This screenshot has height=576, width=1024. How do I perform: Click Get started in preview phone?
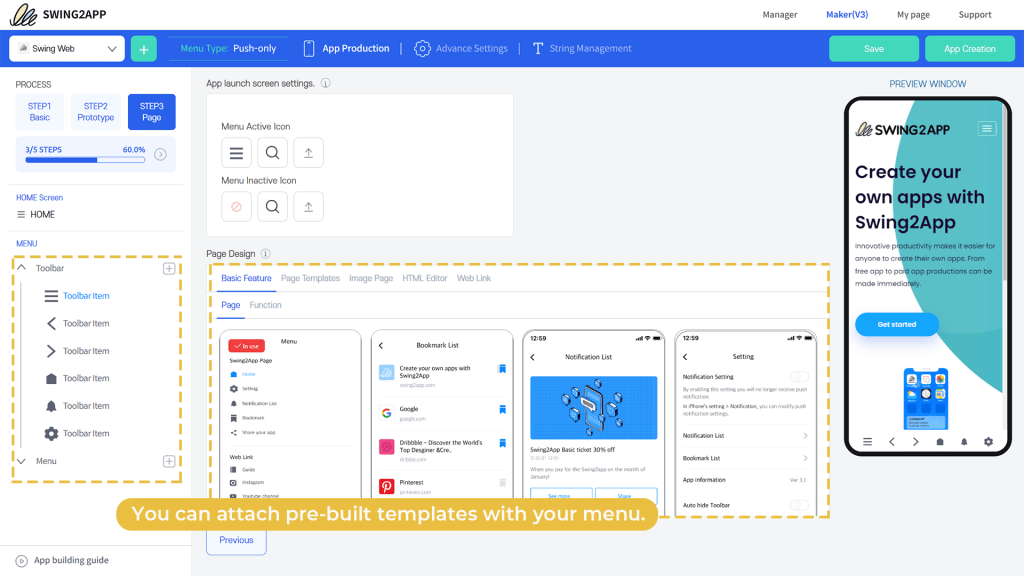(x=897, y=325)
